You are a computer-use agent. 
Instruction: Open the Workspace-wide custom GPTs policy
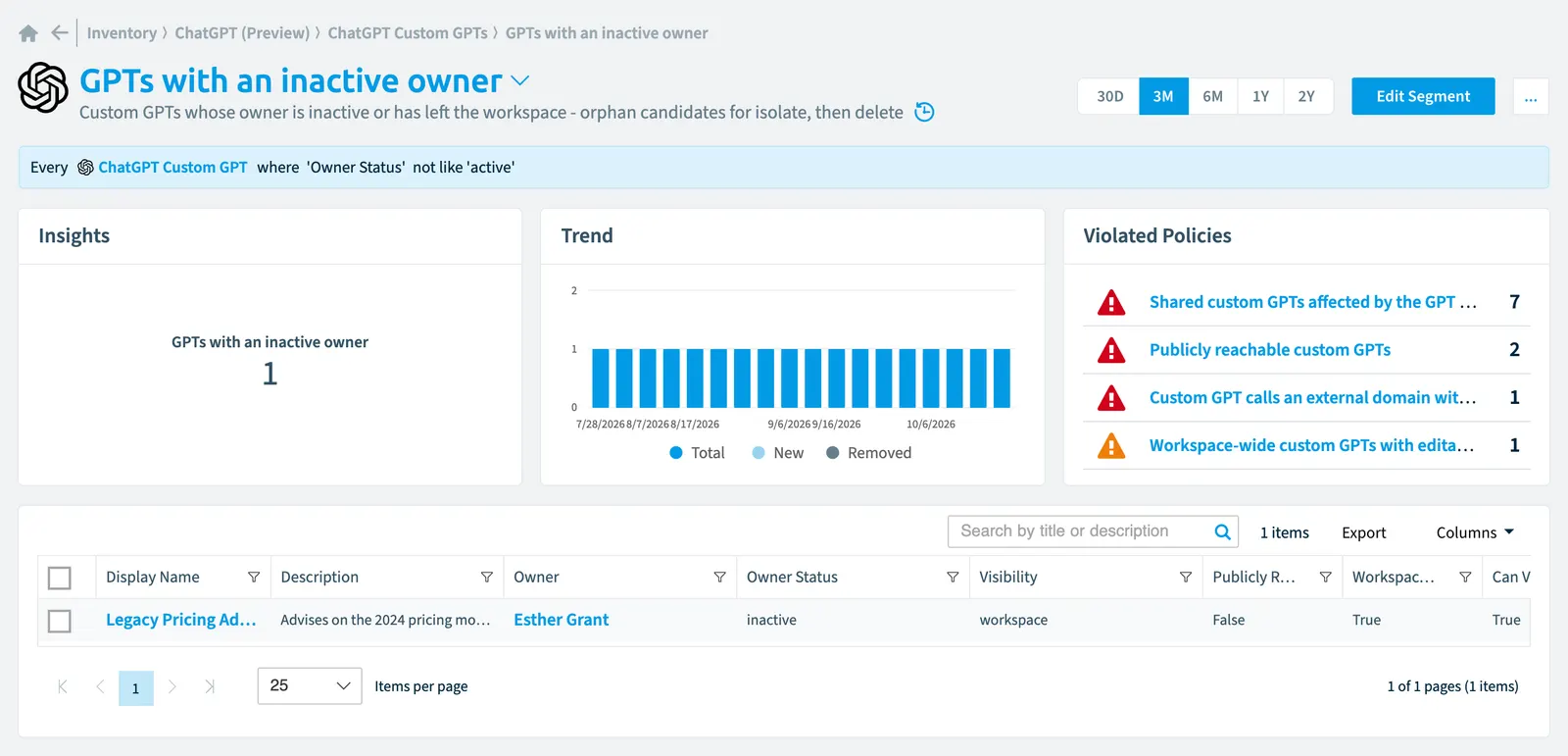pos(1312,445)
